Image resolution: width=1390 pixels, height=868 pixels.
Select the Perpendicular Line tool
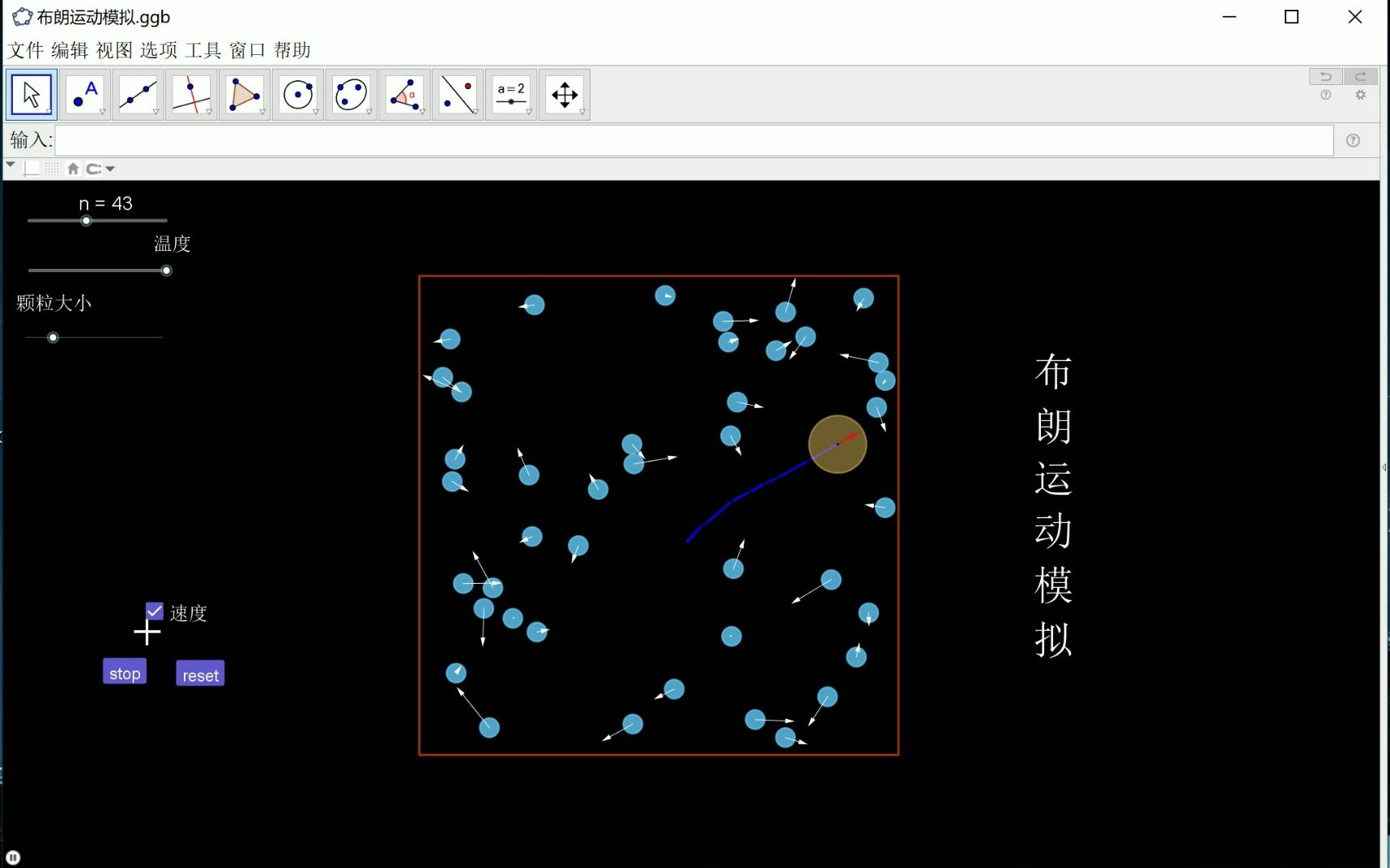pyautogui.click(x=190, y=94)
